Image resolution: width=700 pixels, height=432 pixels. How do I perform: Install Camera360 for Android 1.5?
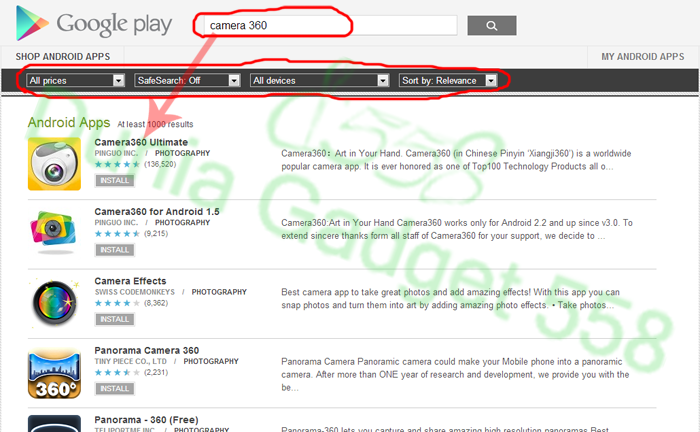pyautogui.click(x=114, y=250)
